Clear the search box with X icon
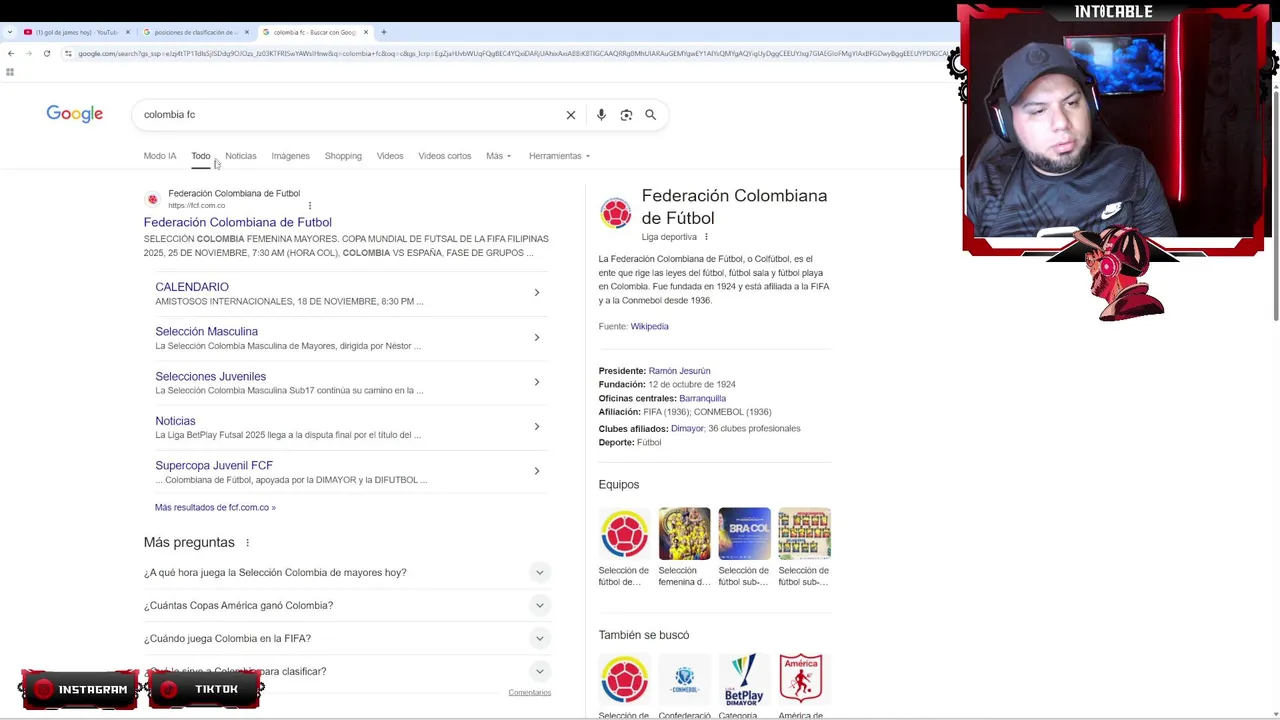The height and width of the screenshot is (720, 1280). click(x=571, y=115)
